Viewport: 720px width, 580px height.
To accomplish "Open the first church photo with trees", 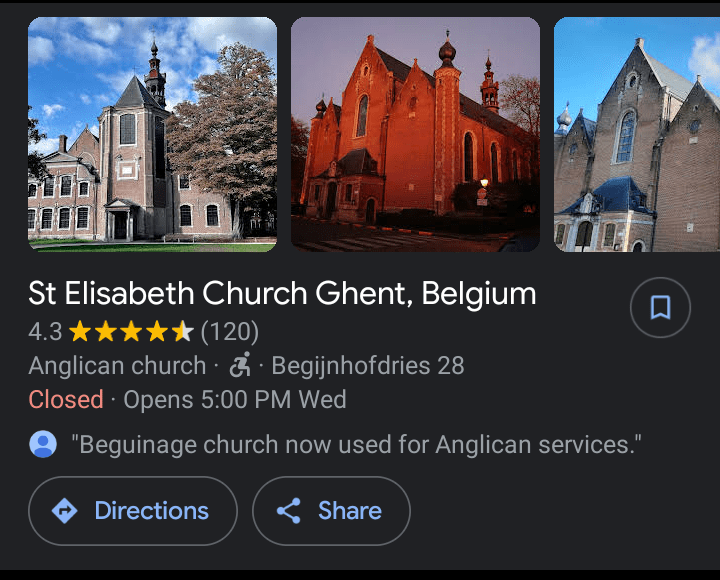I will pyautogui.click(x=152, y=133).
